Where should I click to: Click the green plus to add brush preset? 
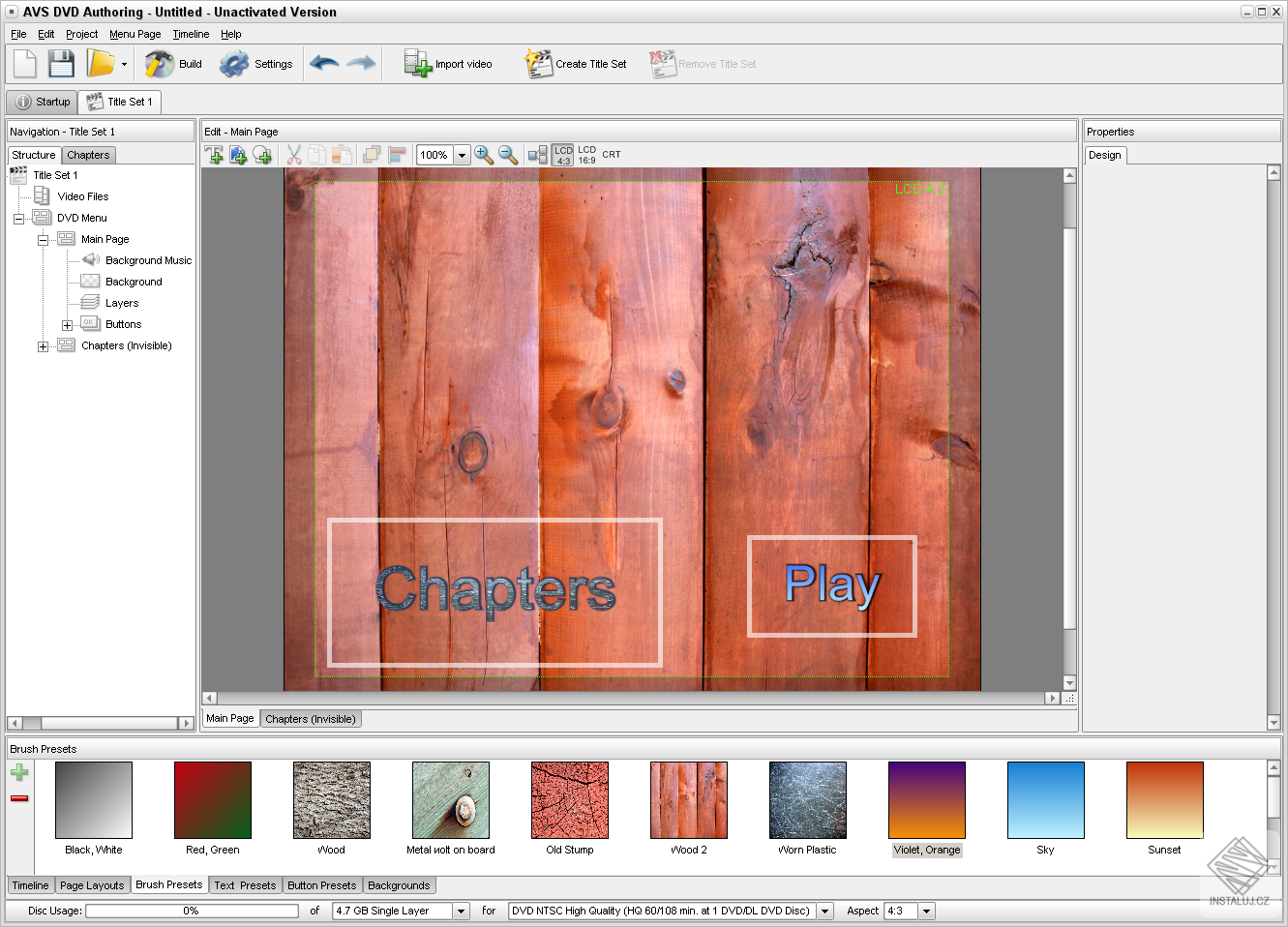tap(19, 772)
